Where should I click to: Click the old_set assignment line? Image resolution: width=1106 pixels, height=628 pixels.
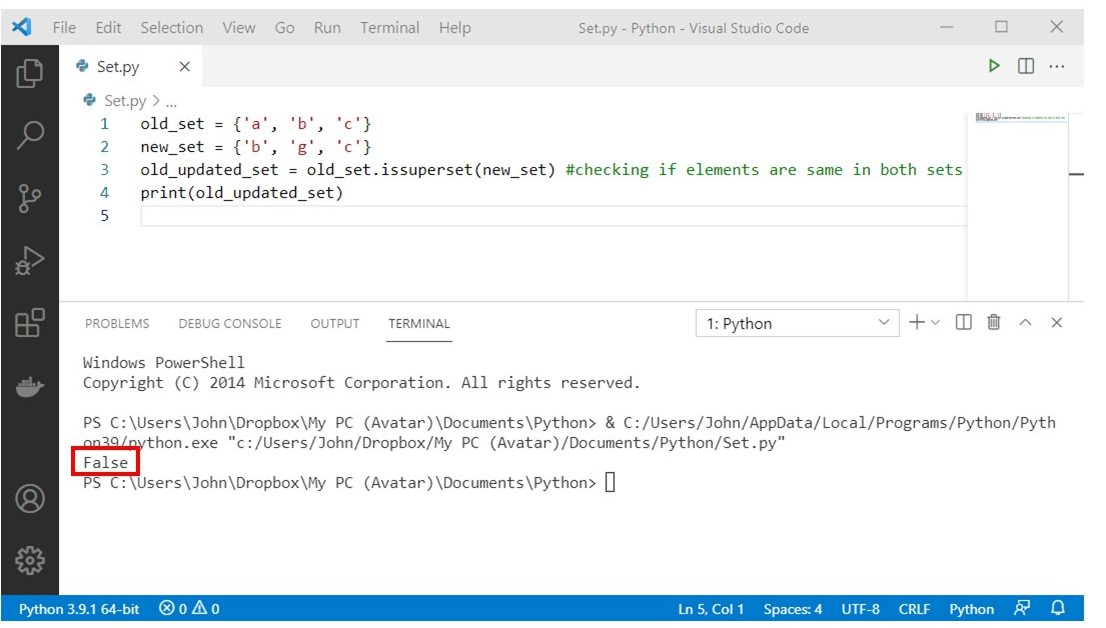tap(255, 124)
